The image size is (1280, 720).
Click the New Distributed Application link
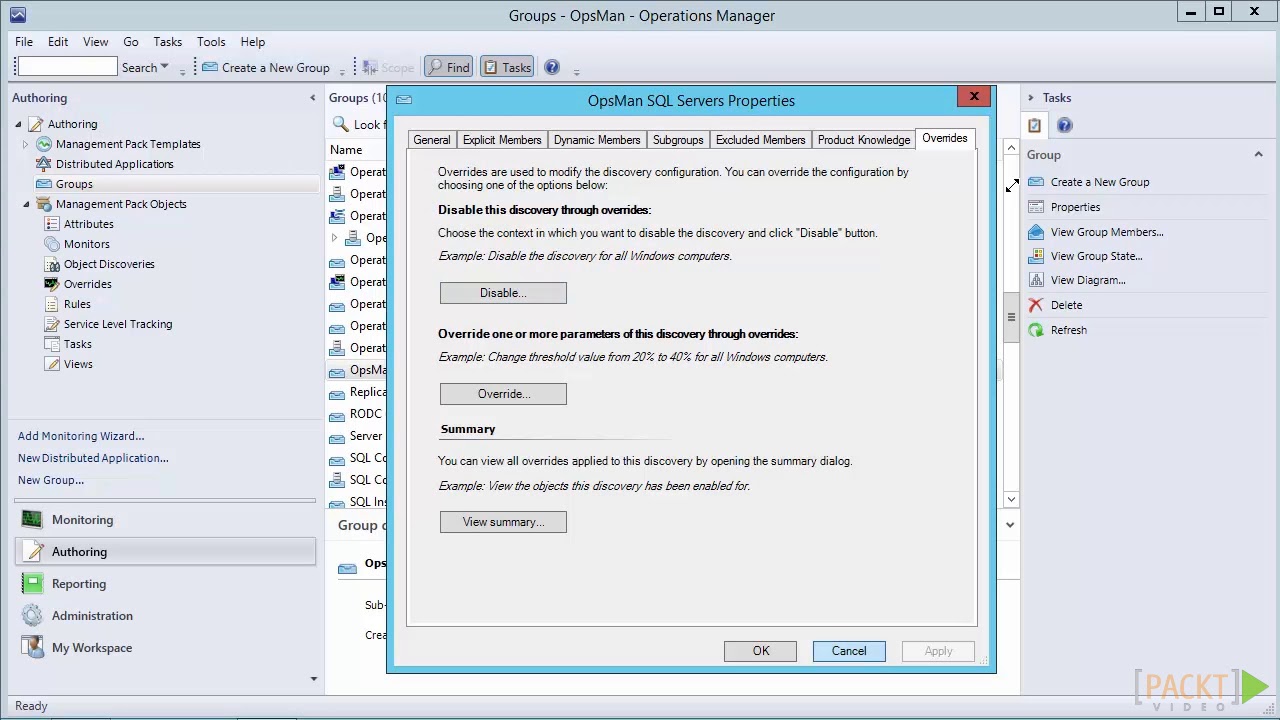93,458
